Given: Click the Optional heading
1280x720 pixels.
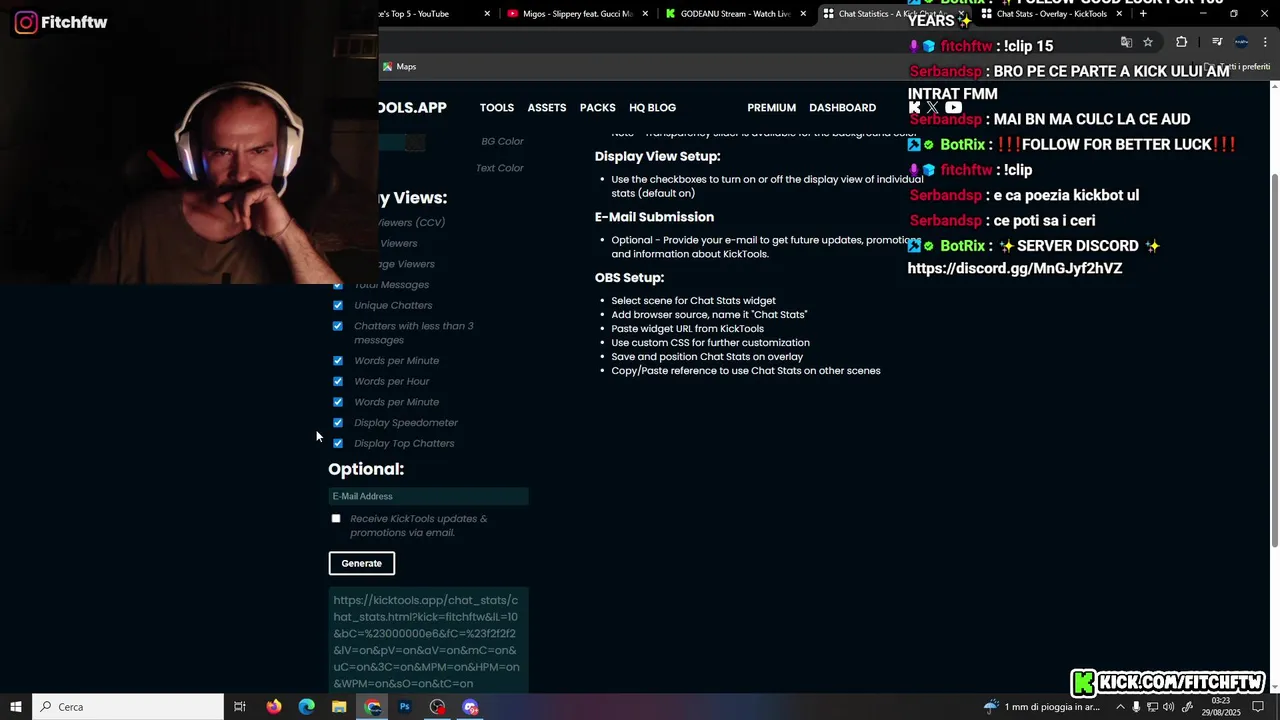Looking at the screenshot, I should 366,469.
